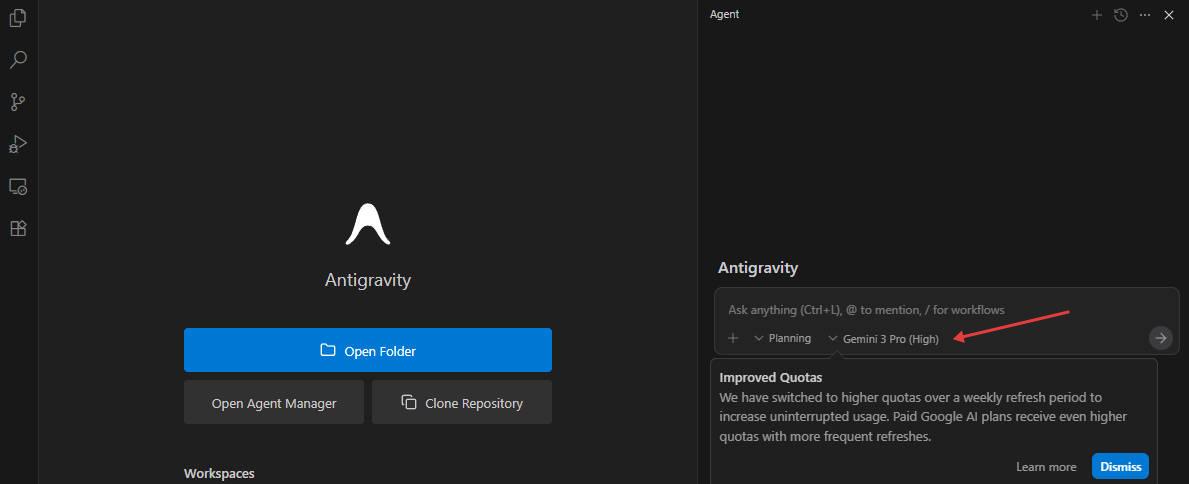
Task: Open the Remote Explorer view
Action: [x=18, y=186]
